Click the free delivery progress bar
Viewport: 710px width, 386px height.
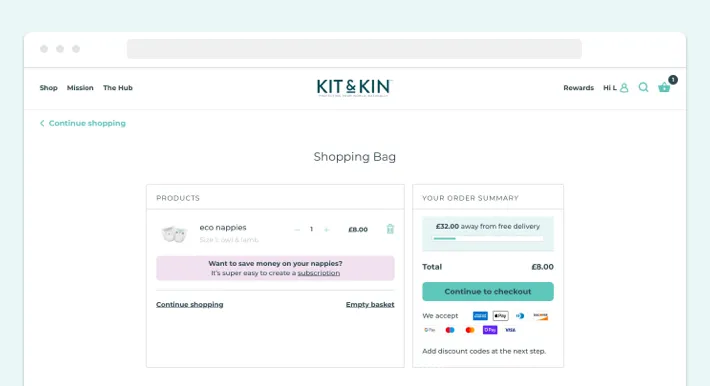488,238
